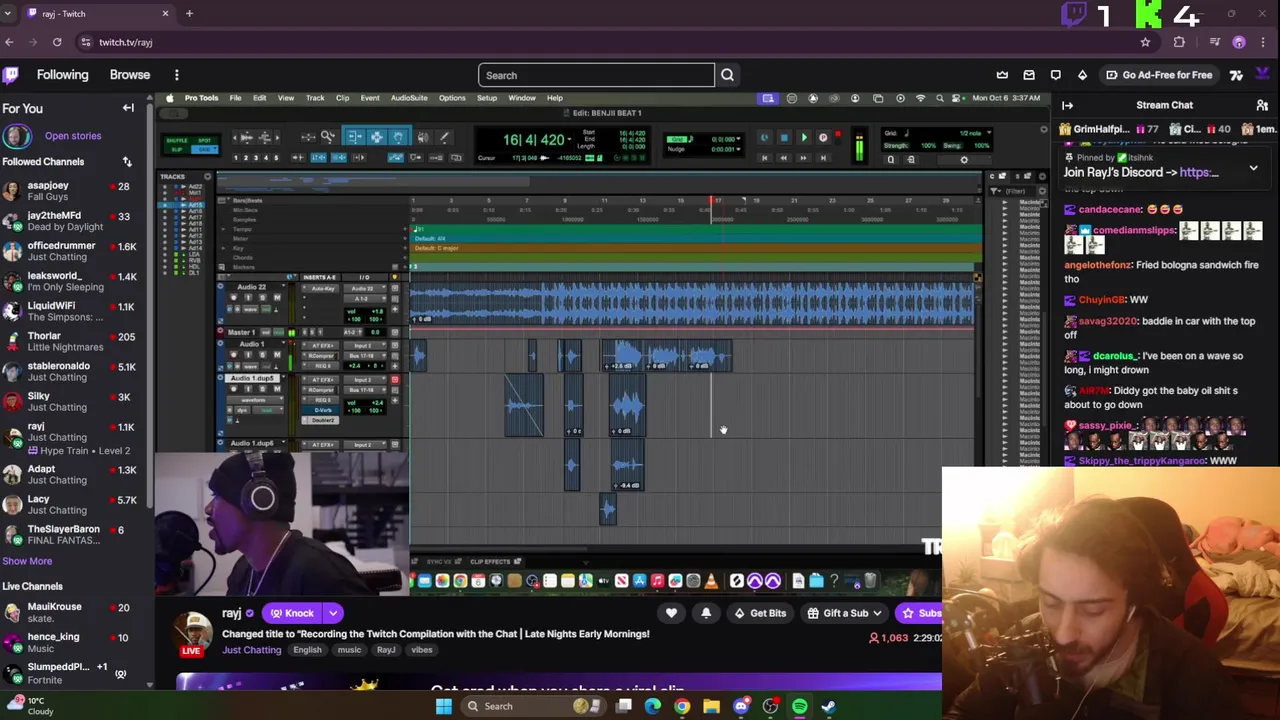Open Prime Loot crown icon
The width and height of the screenshot is (1280, 720).
(x=1002, y=75)
